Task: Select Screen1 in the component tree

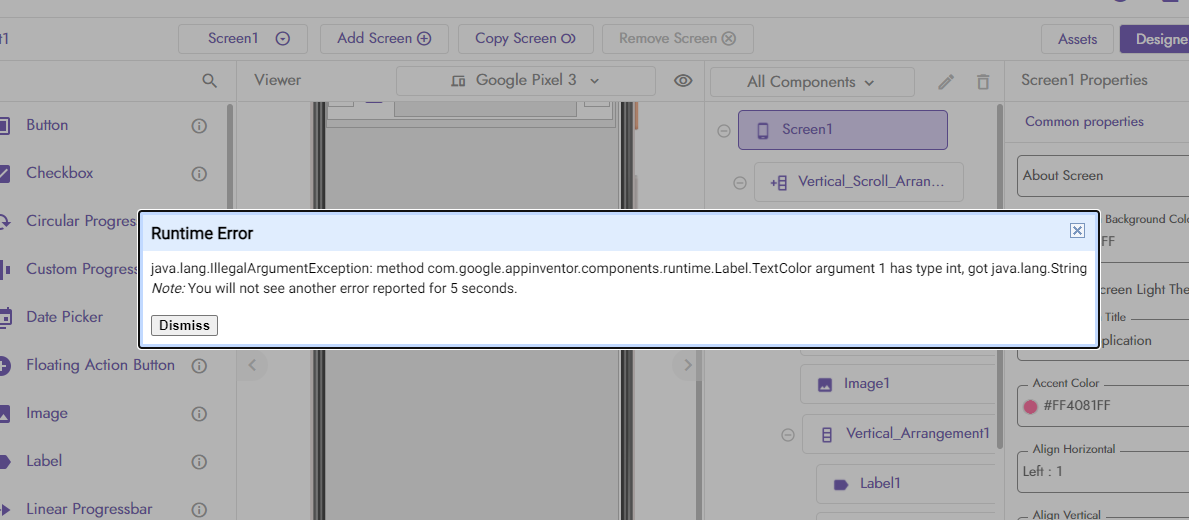Action: coord(842,130)
